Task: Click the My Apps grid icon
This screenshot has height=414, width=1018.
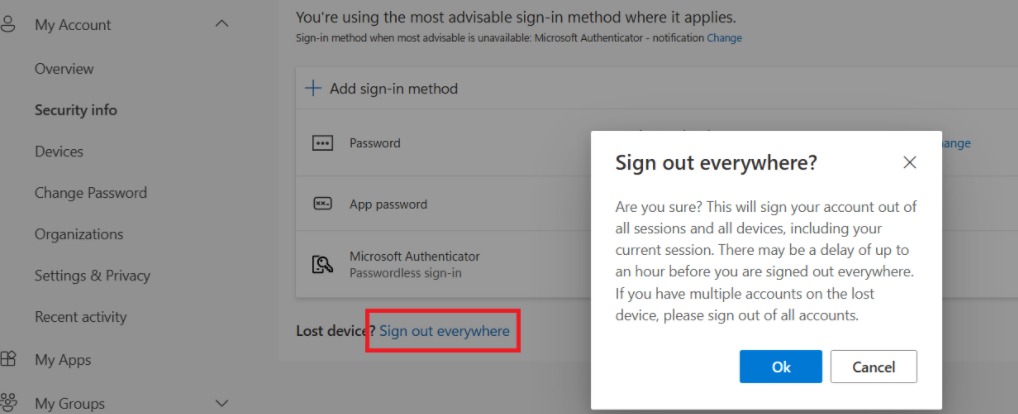Action: point(8,359)
